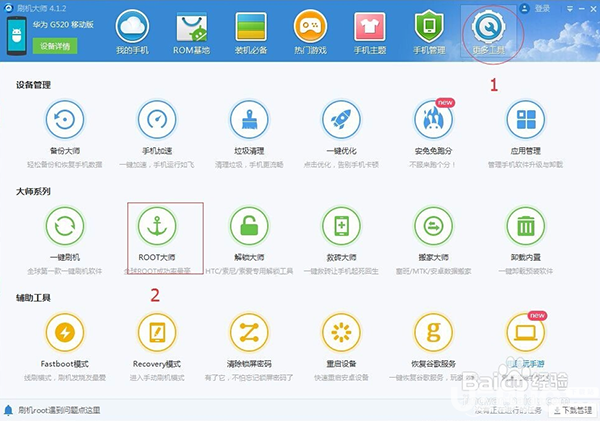This screenshot has width=600, height=421.
Task: Launch 备份大师 backup tool
Action: [65, 119]
